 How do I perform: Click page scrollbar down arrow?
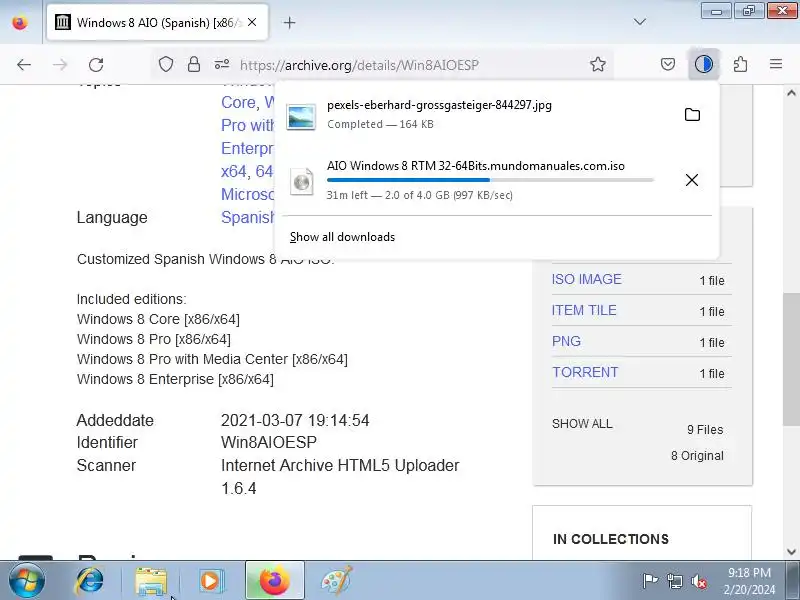[791, 552]
